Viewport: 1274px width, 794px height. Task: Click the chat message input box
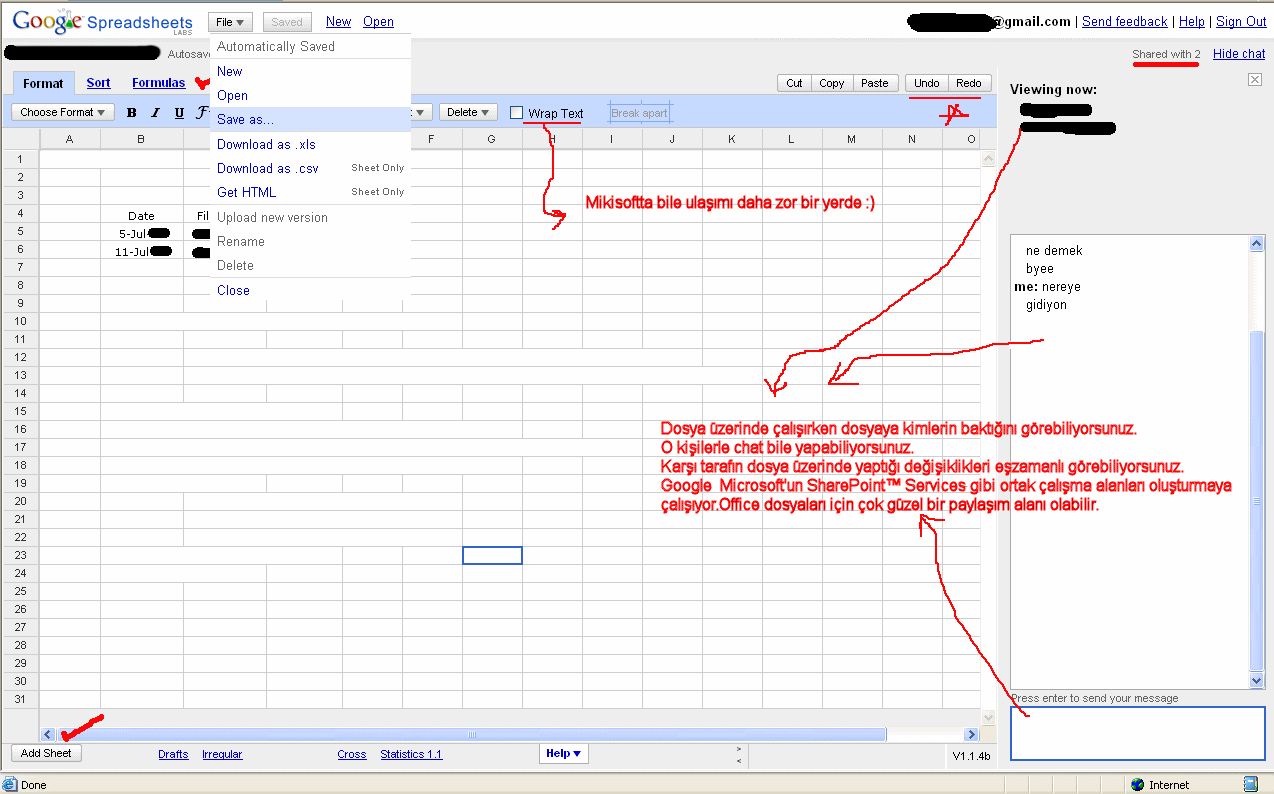[x=1137, y=733]
